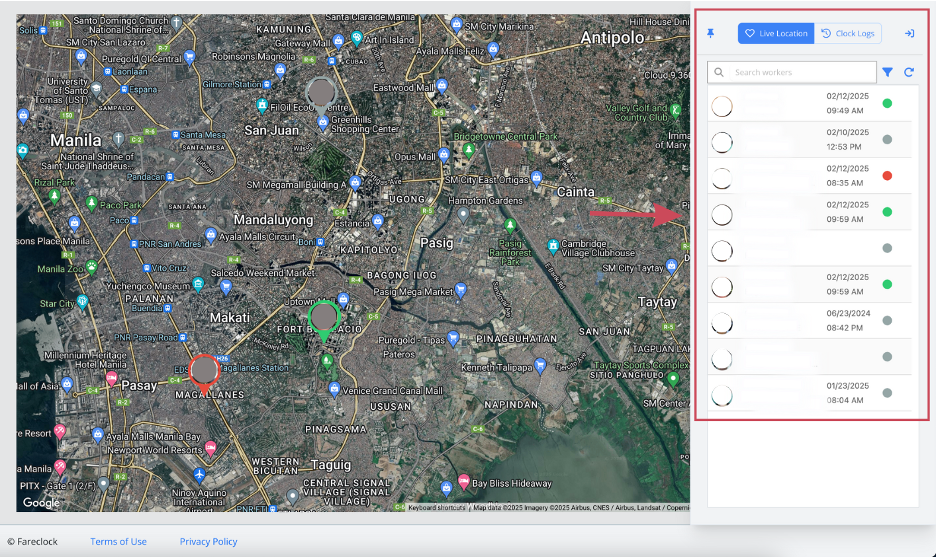The image size is (936, 558).
Task: Select worker row dated 02/12/2025 09:49 AM
Action: 809,104
